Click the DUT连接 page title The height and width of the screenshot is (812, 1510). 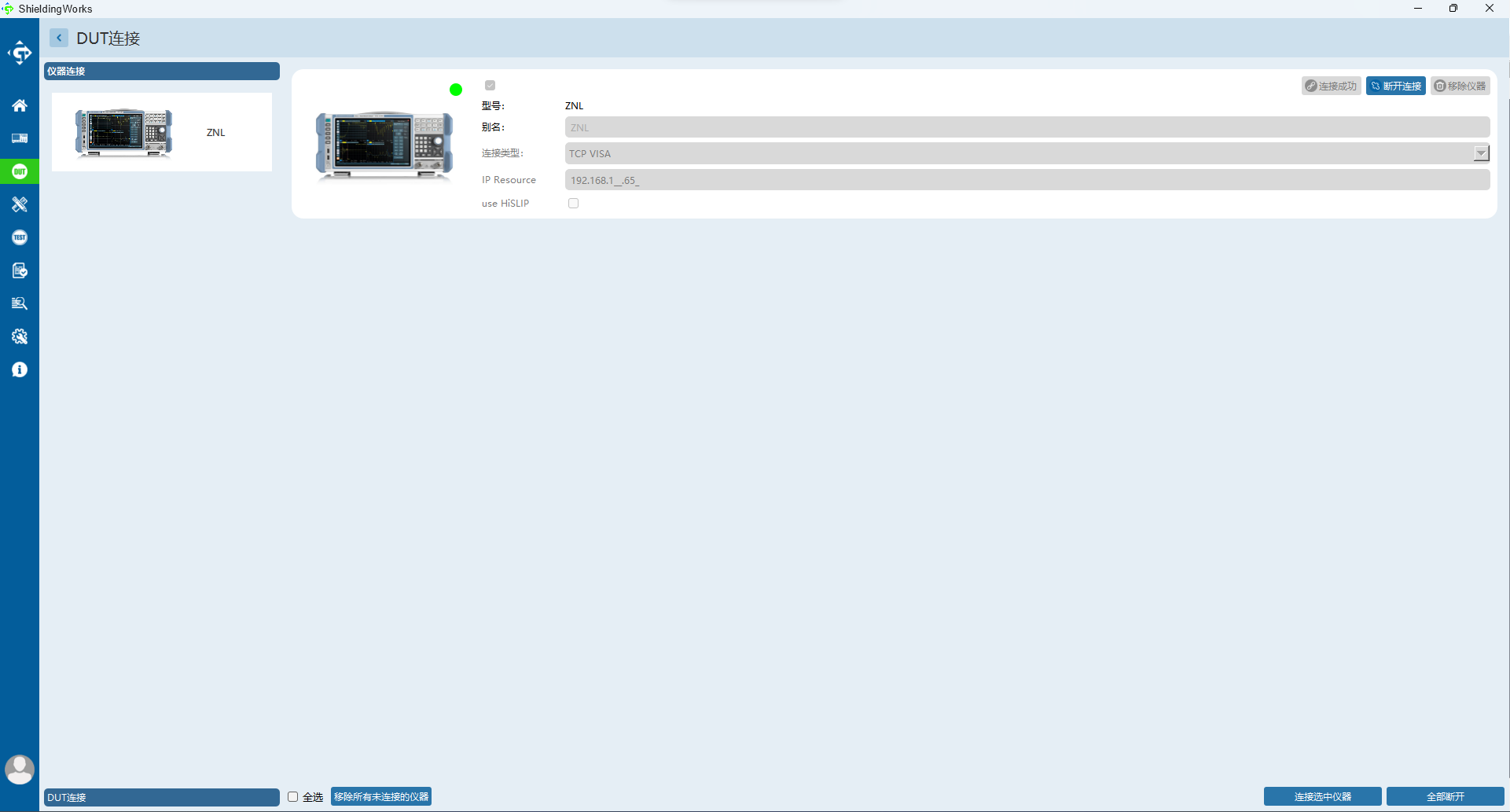point(108,39)
